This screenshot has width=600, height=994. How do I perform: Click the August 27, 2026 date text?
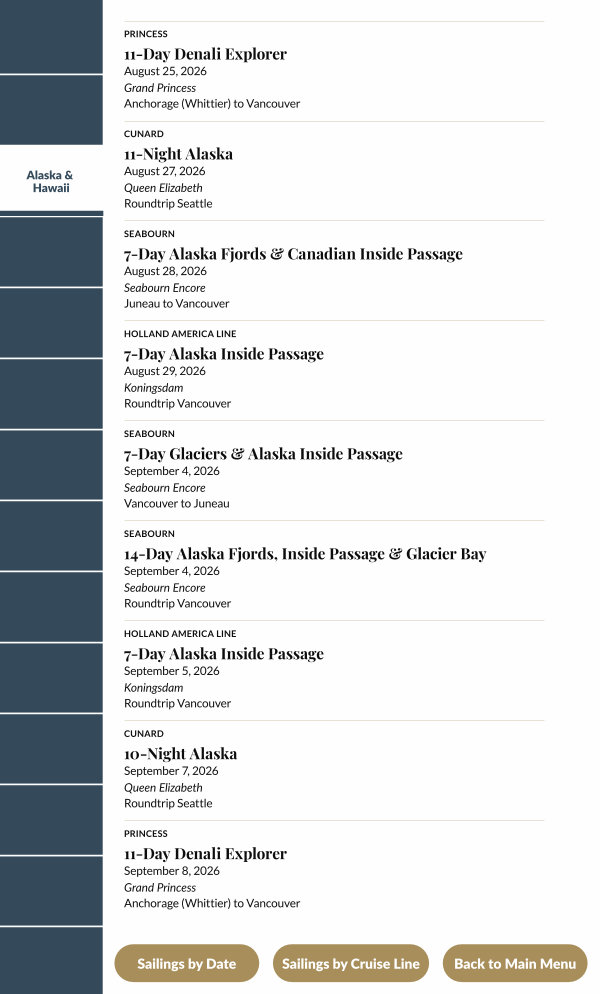pyautogui.click(x=165, y=171)
